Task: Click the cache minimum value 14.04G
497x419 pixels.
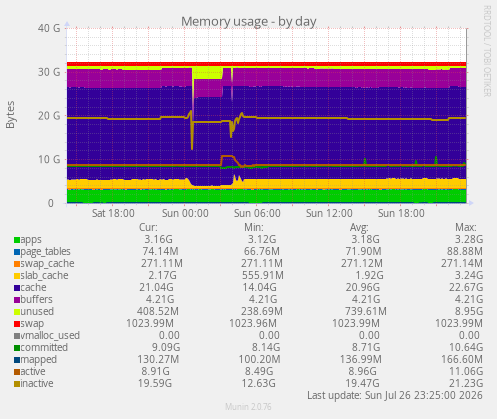Action: 260,287
